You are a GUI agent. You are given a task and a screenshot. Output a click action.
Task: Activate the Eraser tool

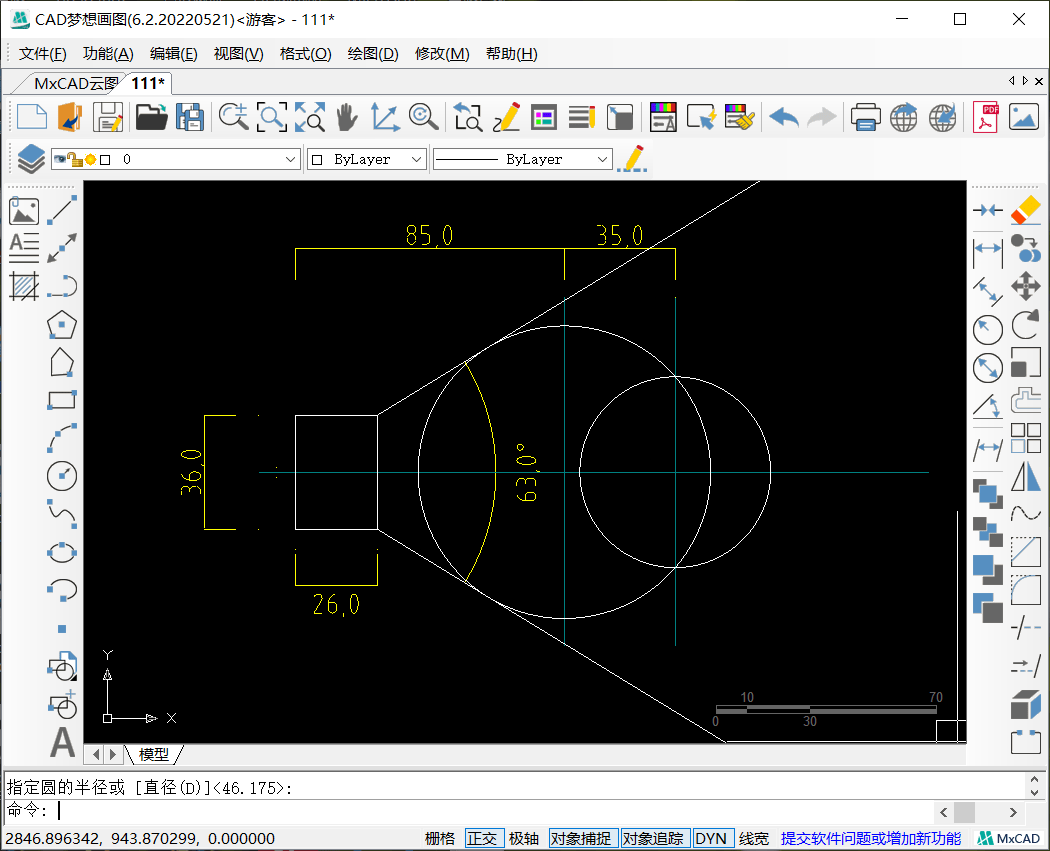(1025, 210)
